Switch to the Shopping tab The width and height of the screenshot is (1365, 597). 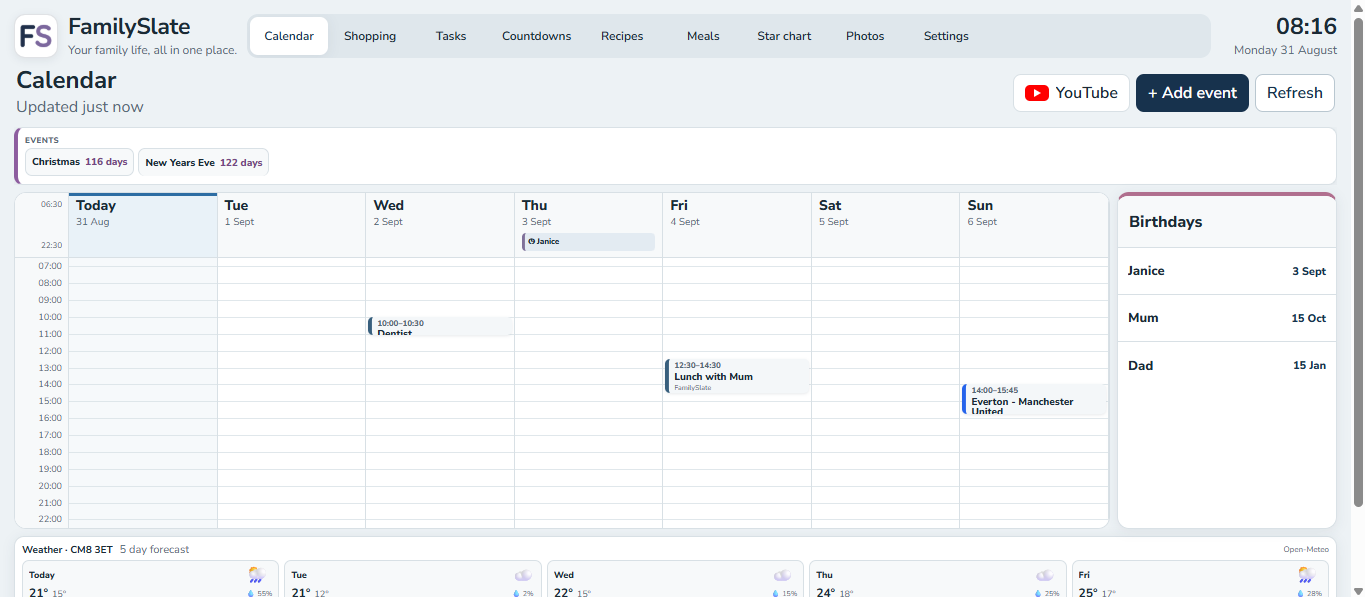tap(370, 36)
